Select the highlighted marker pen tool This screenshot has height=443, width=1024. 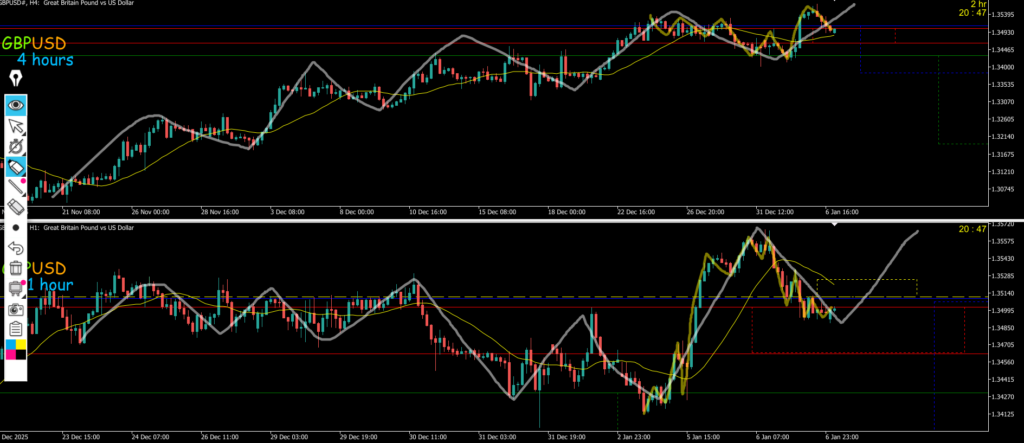(16, 167)
